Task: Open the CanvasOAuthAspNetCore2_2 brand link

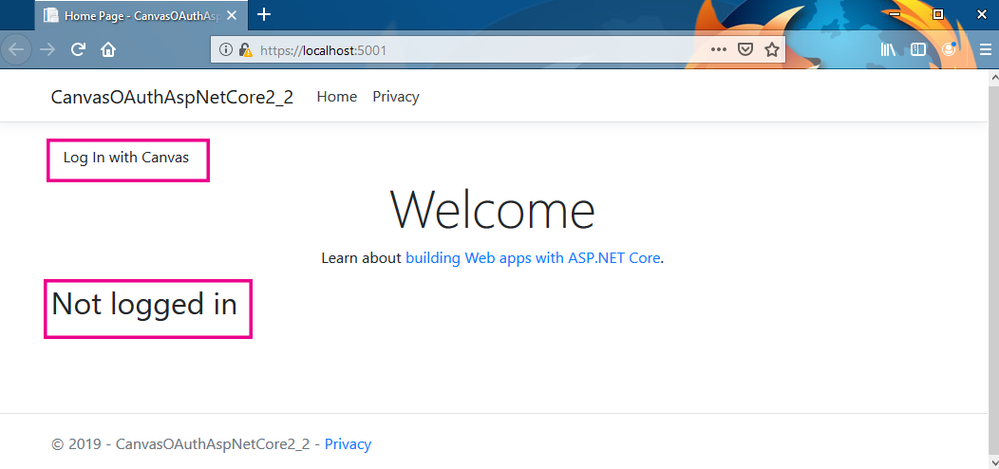Action: (172, 97)
